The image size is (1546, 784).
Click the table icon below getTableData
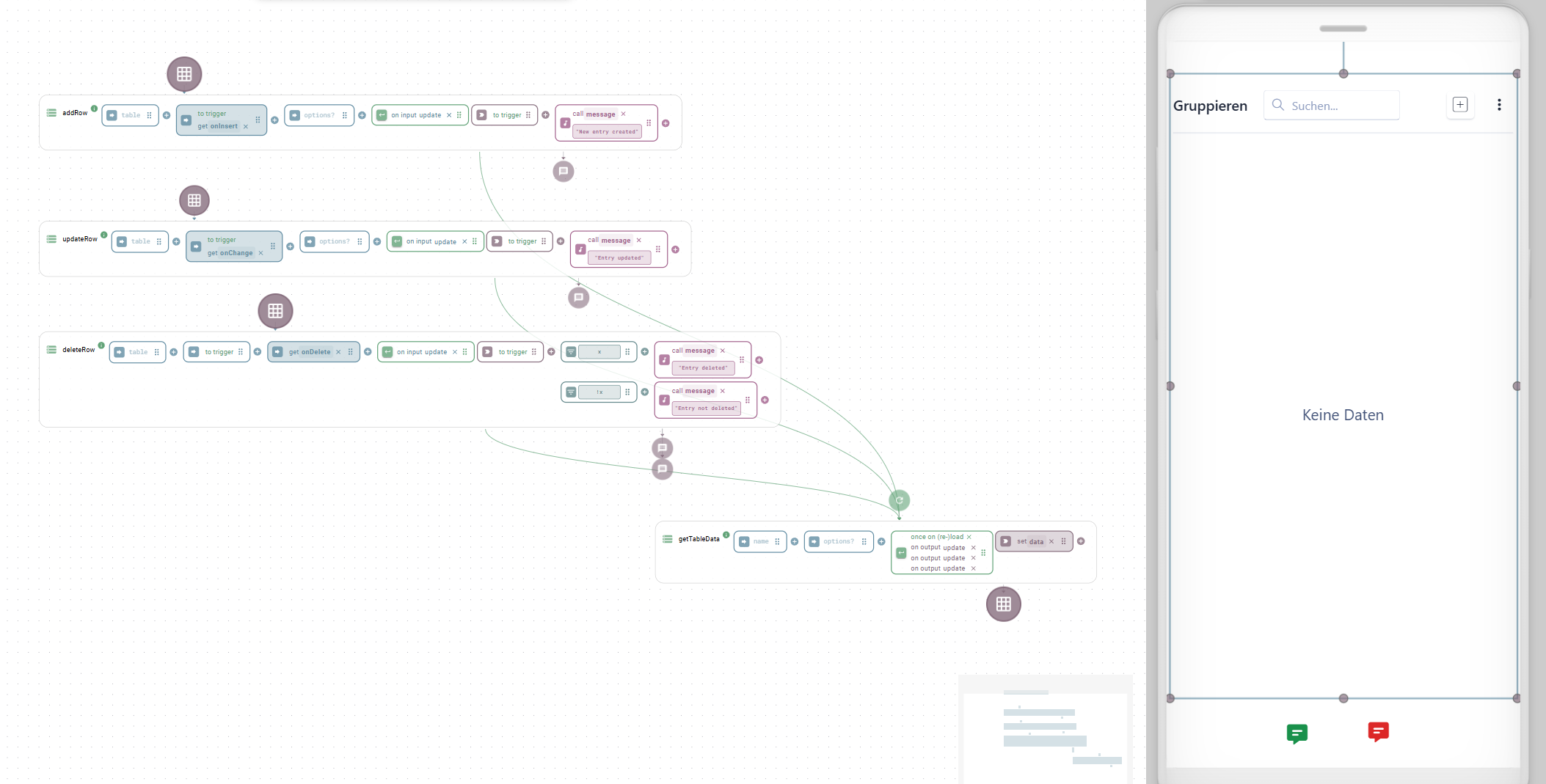[x=1003, y=604]
